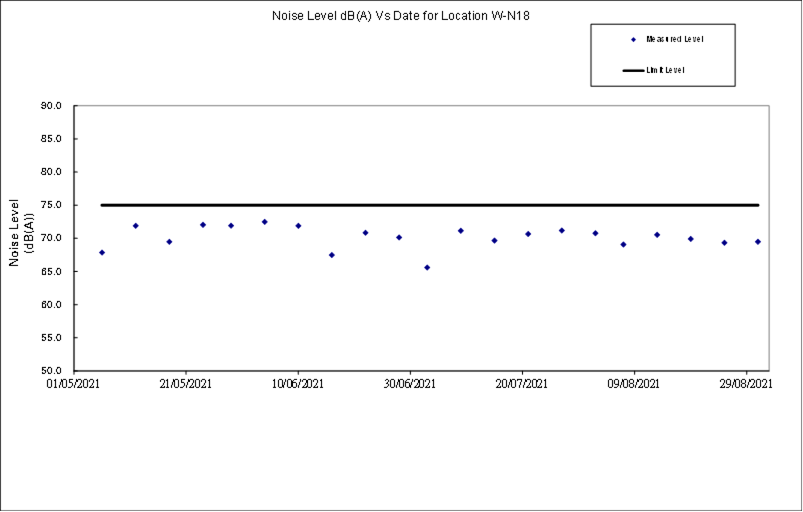
Task: Click the first data point on the left
Action: (x=102, y=253)
